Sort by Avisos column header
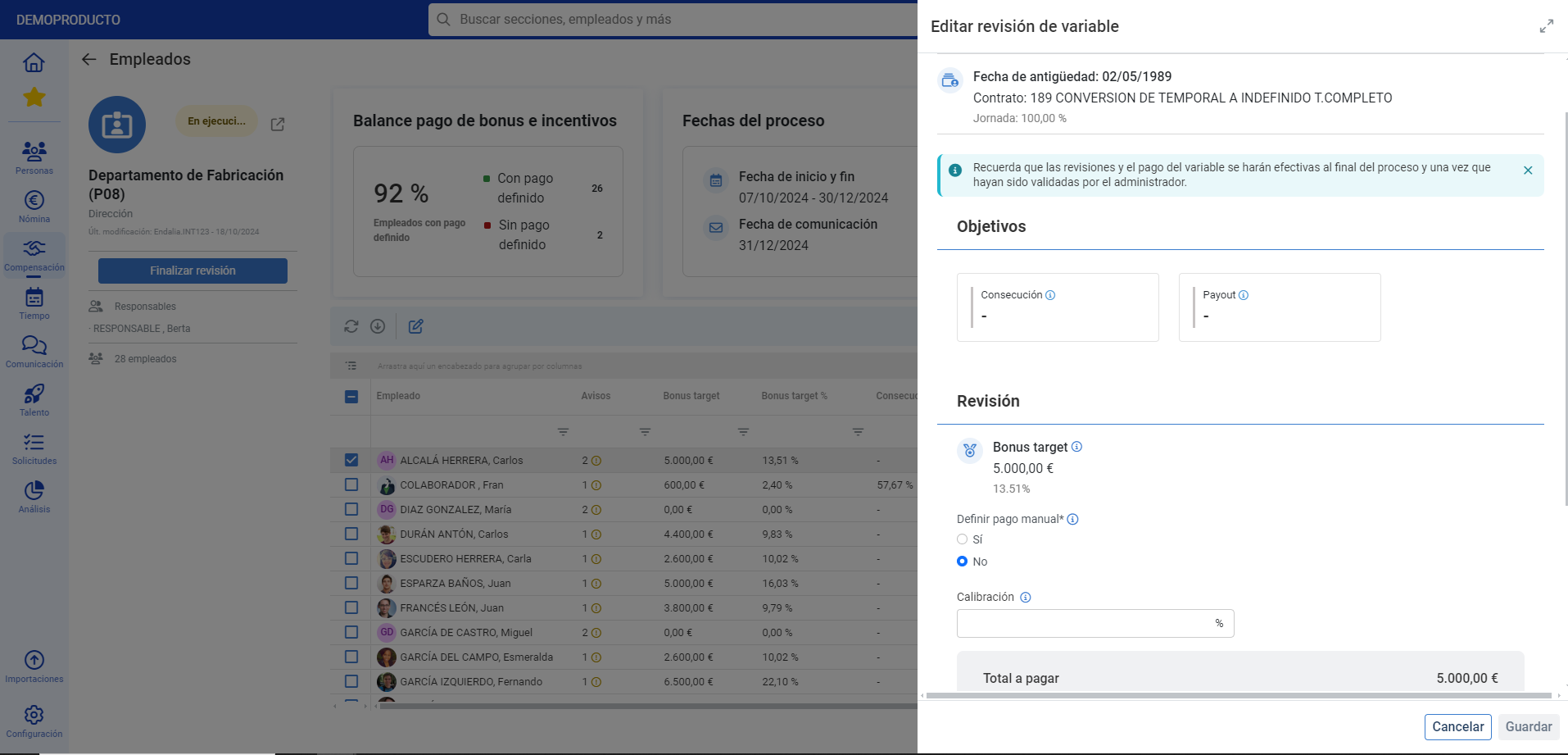This screenshot has height=755, width=1568. tap(596, 396)
